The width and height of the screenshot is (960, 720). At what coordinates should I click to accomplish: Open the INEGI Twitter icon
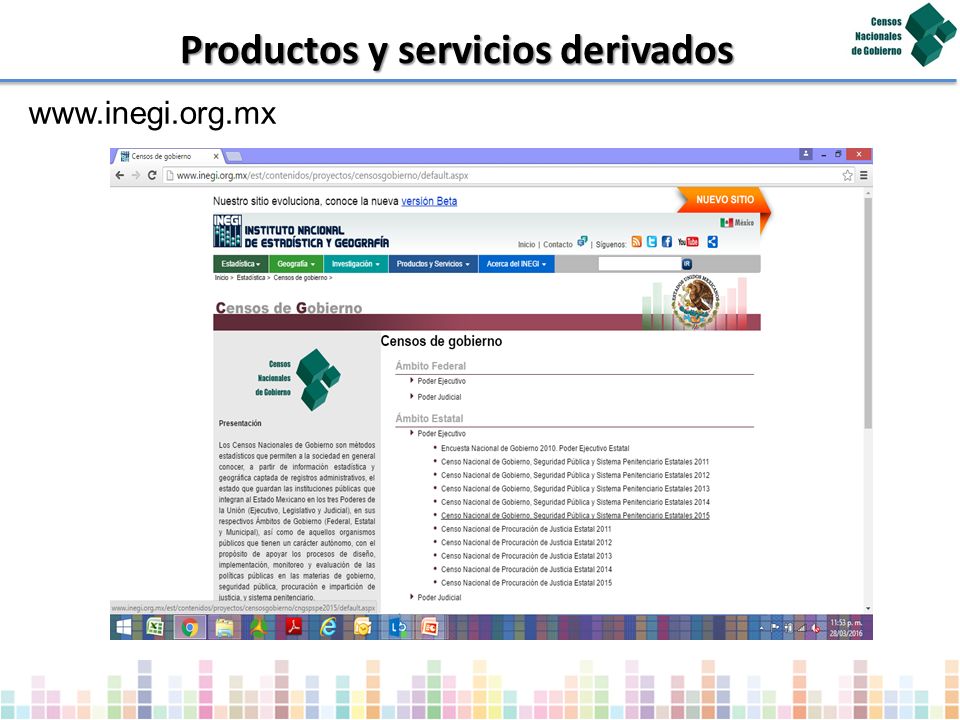pyautogui.click(x=651, y=242)
